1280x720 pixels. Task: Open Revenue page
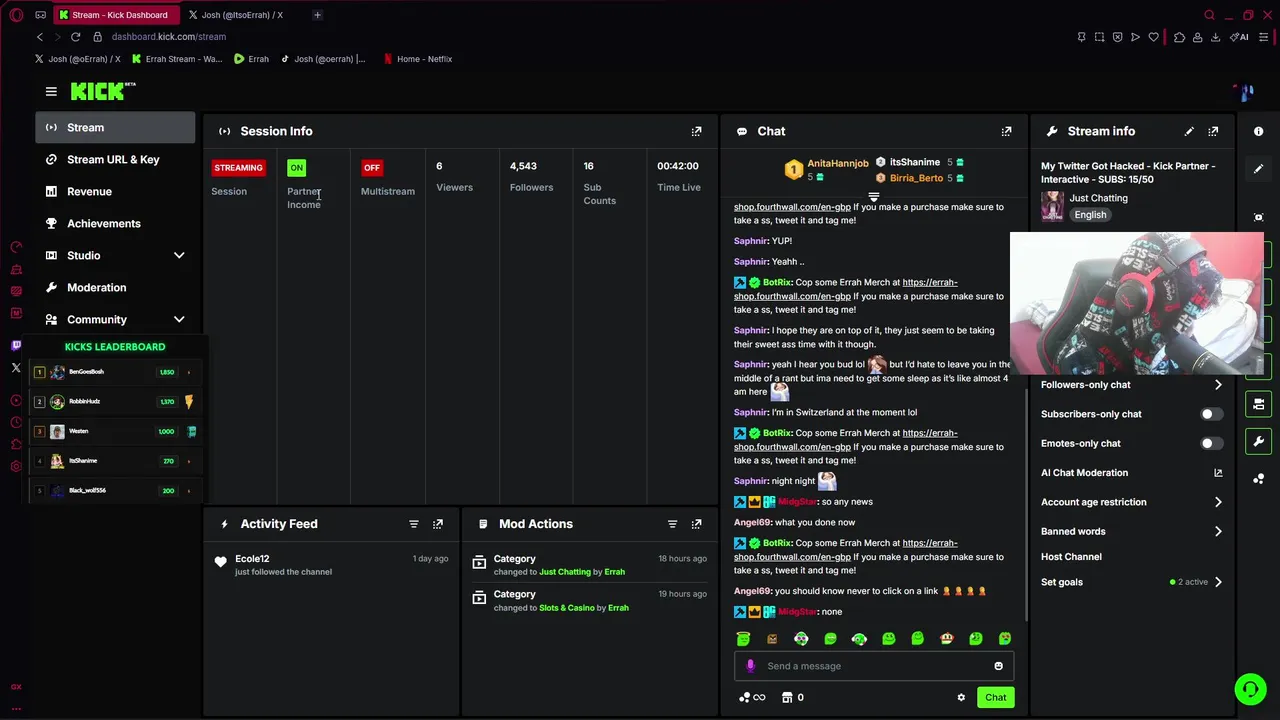point(116,192)
